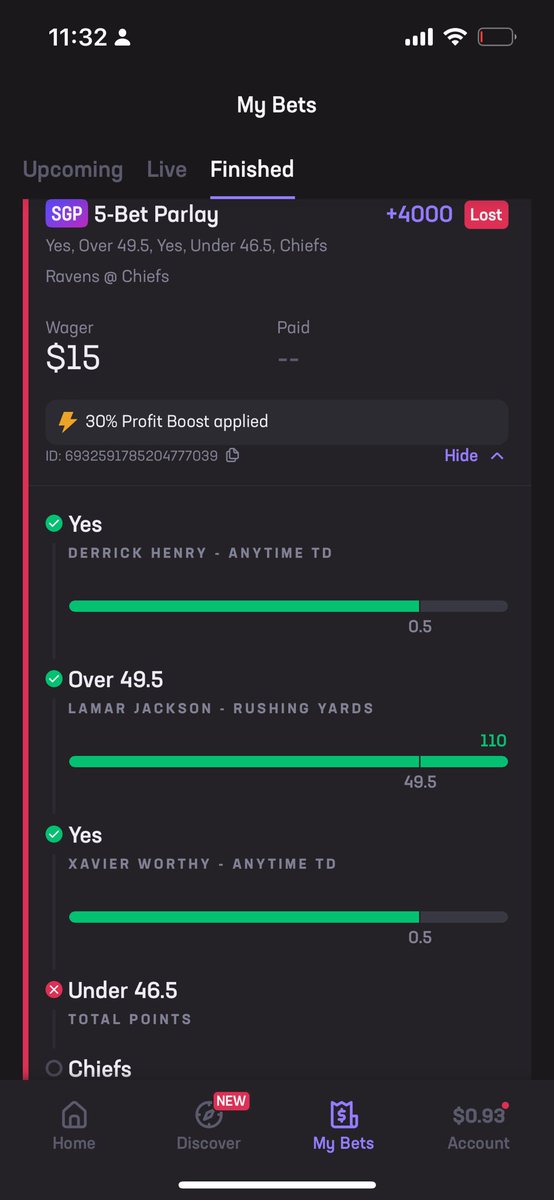Tap the profile icon in status bar

coord(123,38)
